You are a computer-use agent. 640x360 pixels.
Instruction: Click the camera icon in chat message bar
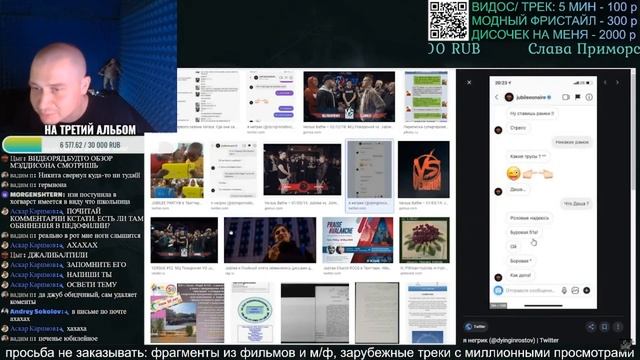(498, 290)
